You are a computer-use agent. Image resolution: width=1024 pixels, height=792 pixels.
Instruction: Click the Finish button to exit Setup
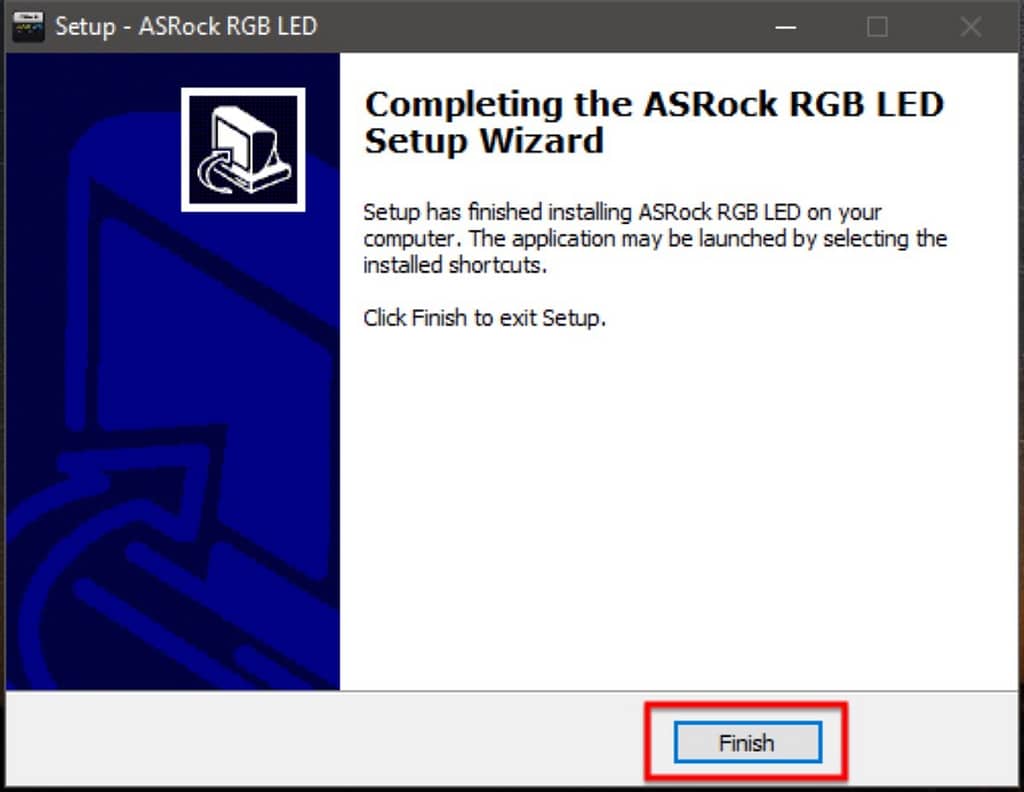[x=748, y=742]
